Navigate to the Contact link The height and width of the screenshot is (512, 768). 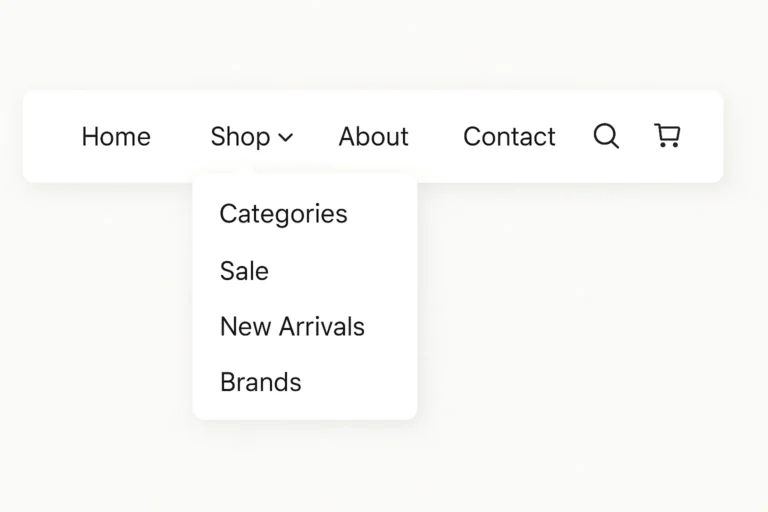pyautogui.click(x=509, y=137)
